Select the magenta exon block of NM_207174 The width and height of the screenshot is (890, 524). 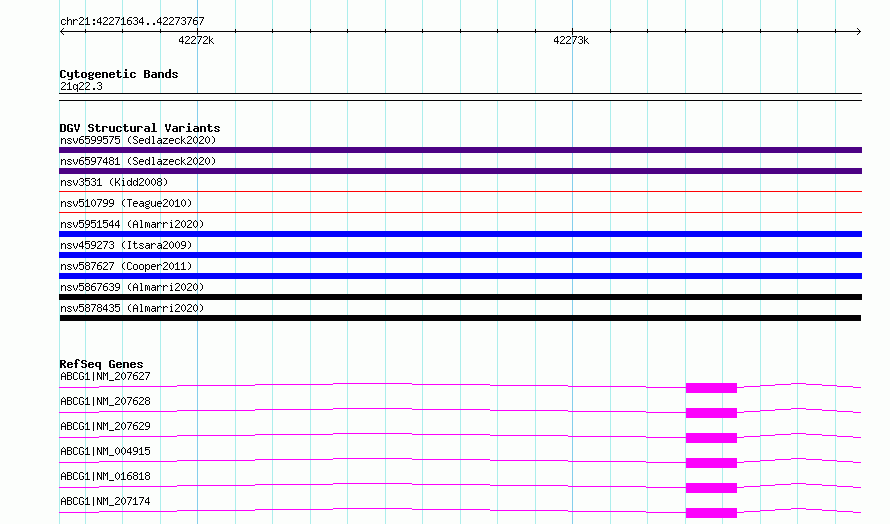pos(711,513)
